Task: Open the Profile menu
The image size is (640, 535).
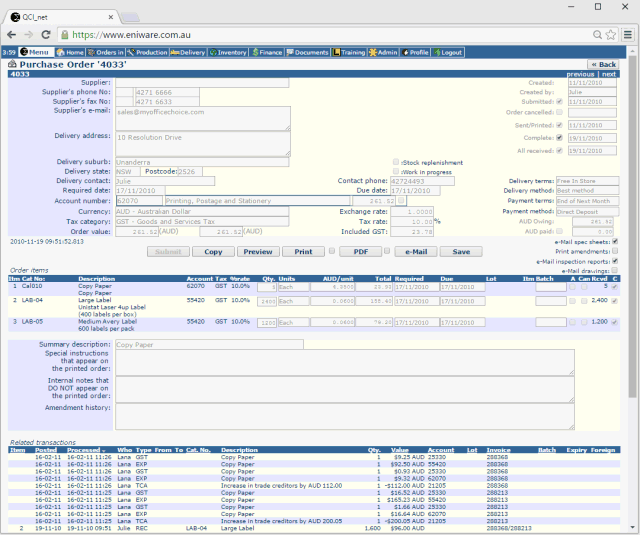Action: (x=415, y=52)
